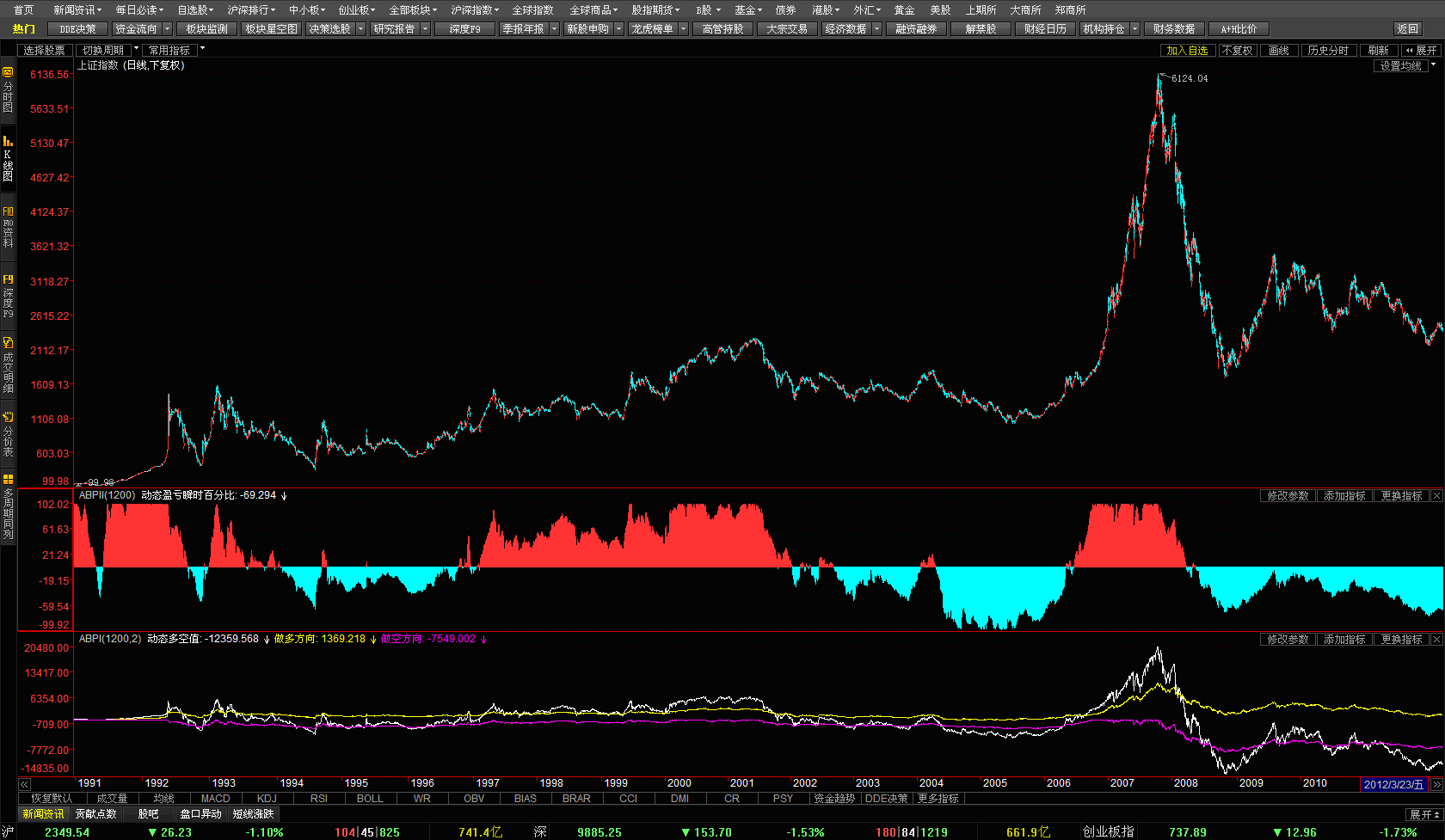This screenshot has width=1445, height=840.
Task: Click the green down triangle beside 153.70
Action: pyautogui.click(x=686, y=832)
